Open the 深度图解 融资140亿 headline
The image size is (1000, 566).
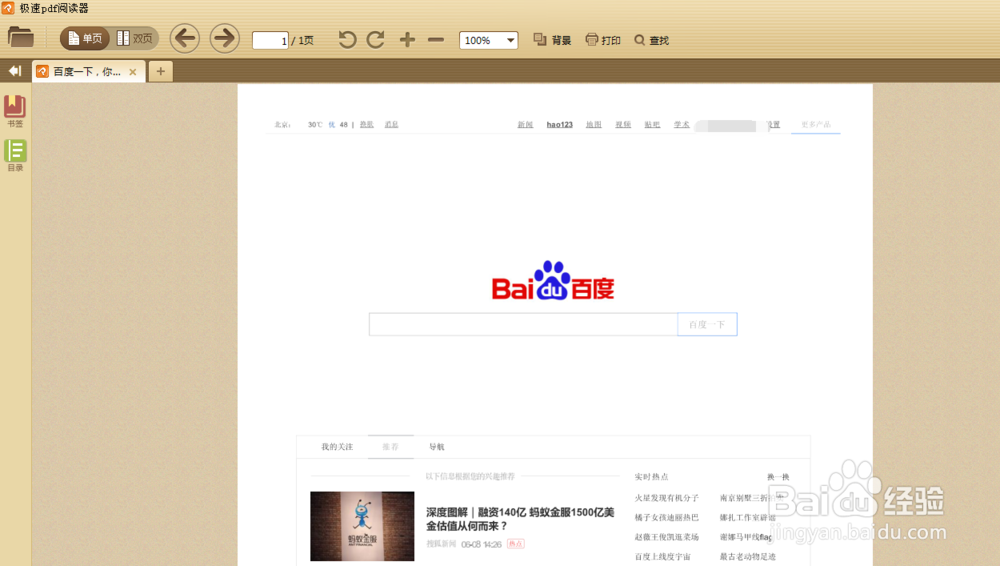click(x=520, y=519)
